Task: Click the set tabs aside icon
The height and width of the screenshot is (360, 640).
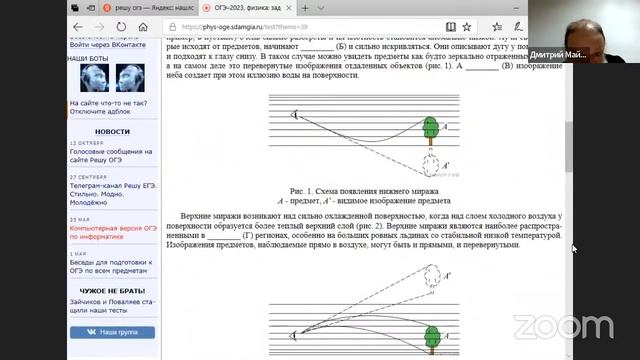Action: click(x=91, y=8)
